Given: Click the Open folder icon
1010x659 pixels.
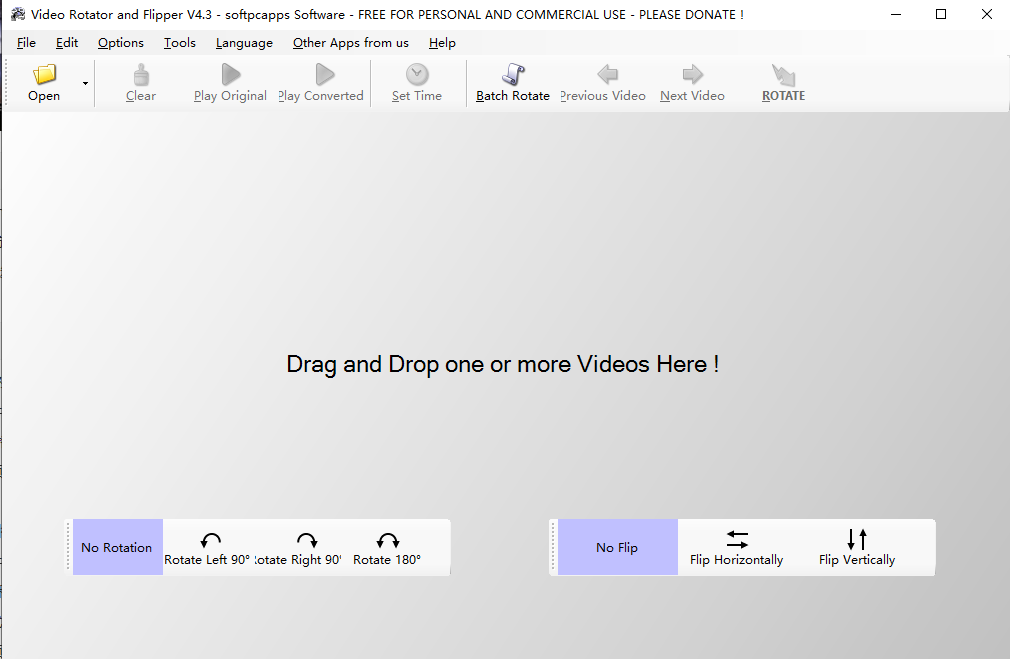Looking at the screenshot, I should pos(44,75).
